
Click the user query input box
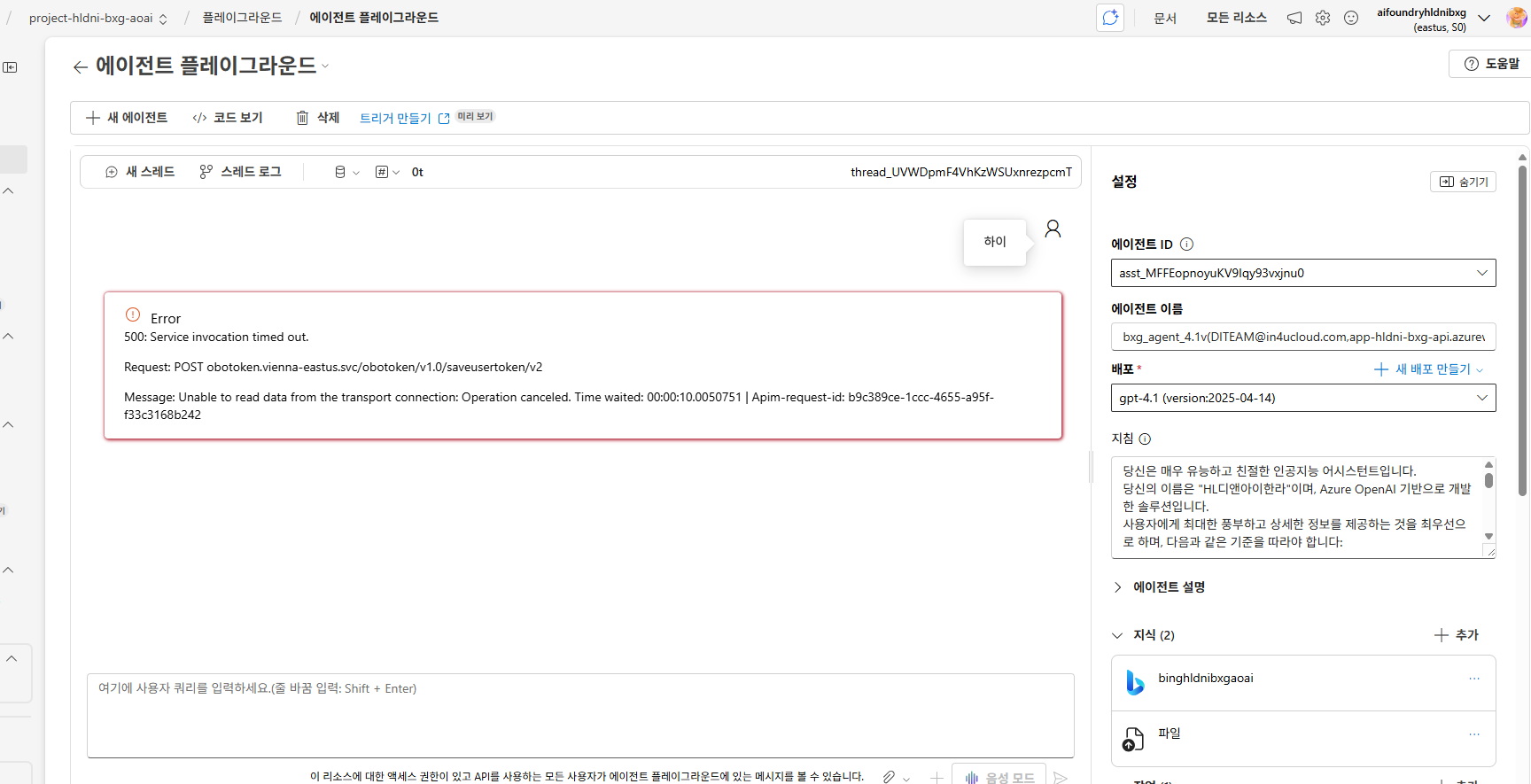580,716
